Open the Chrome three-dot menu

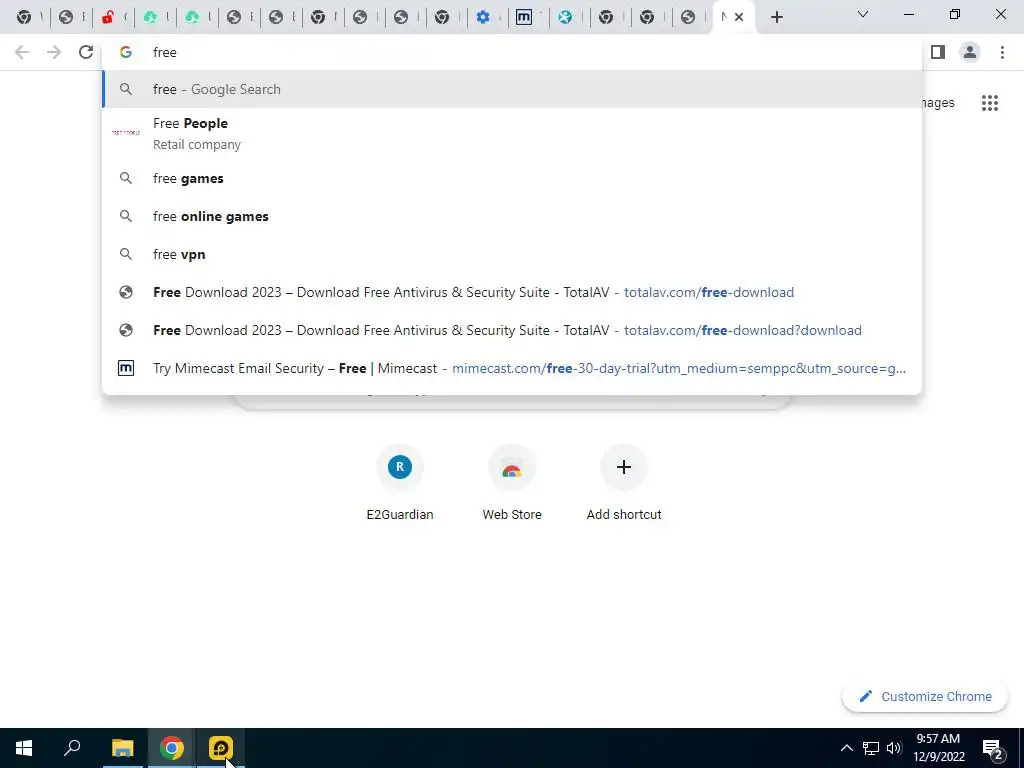(1002, 52)
